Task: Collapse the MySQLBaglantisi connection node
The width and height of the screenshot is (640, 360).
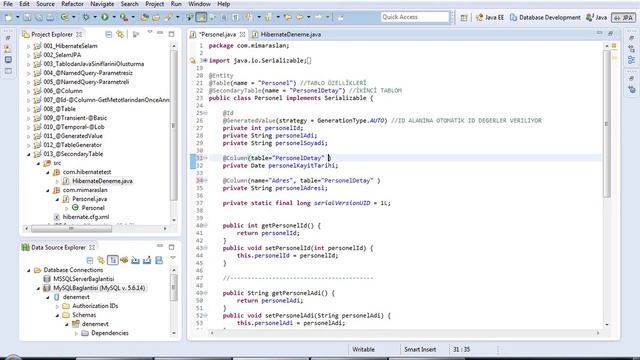Action: click(x=38, y=288)
